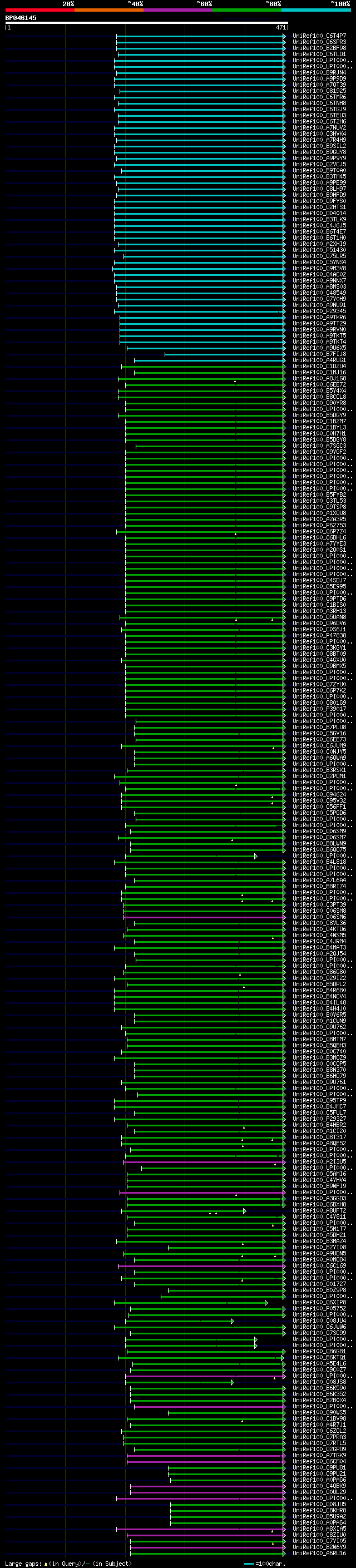The height and width of the screenshot is (1568, 356).
Task: Select hit label UniRef100_B3TM45
Action: [x=319, y=176]
